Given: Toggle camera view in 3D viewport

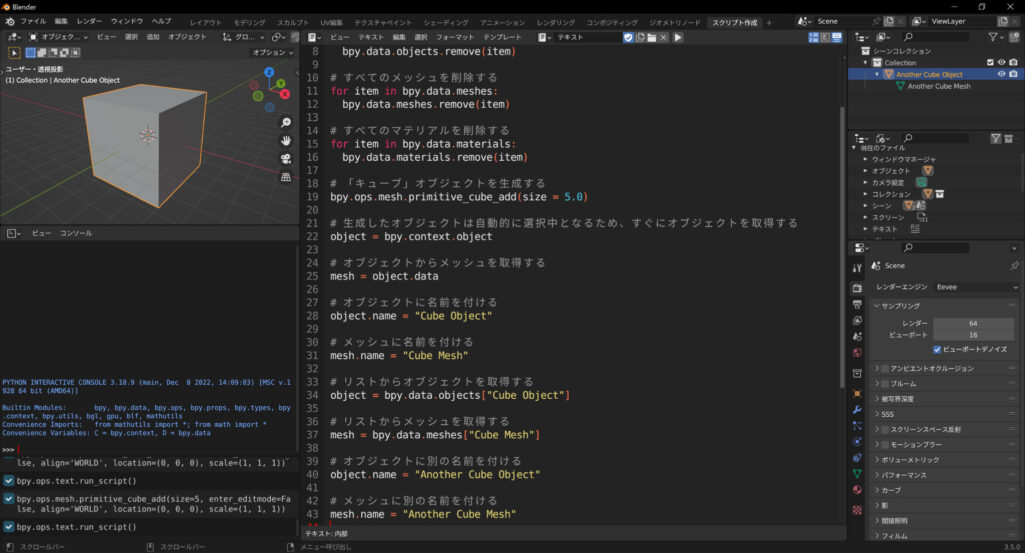Looking at the screenshot, I should pyautogui.click(x=286, y=159).
